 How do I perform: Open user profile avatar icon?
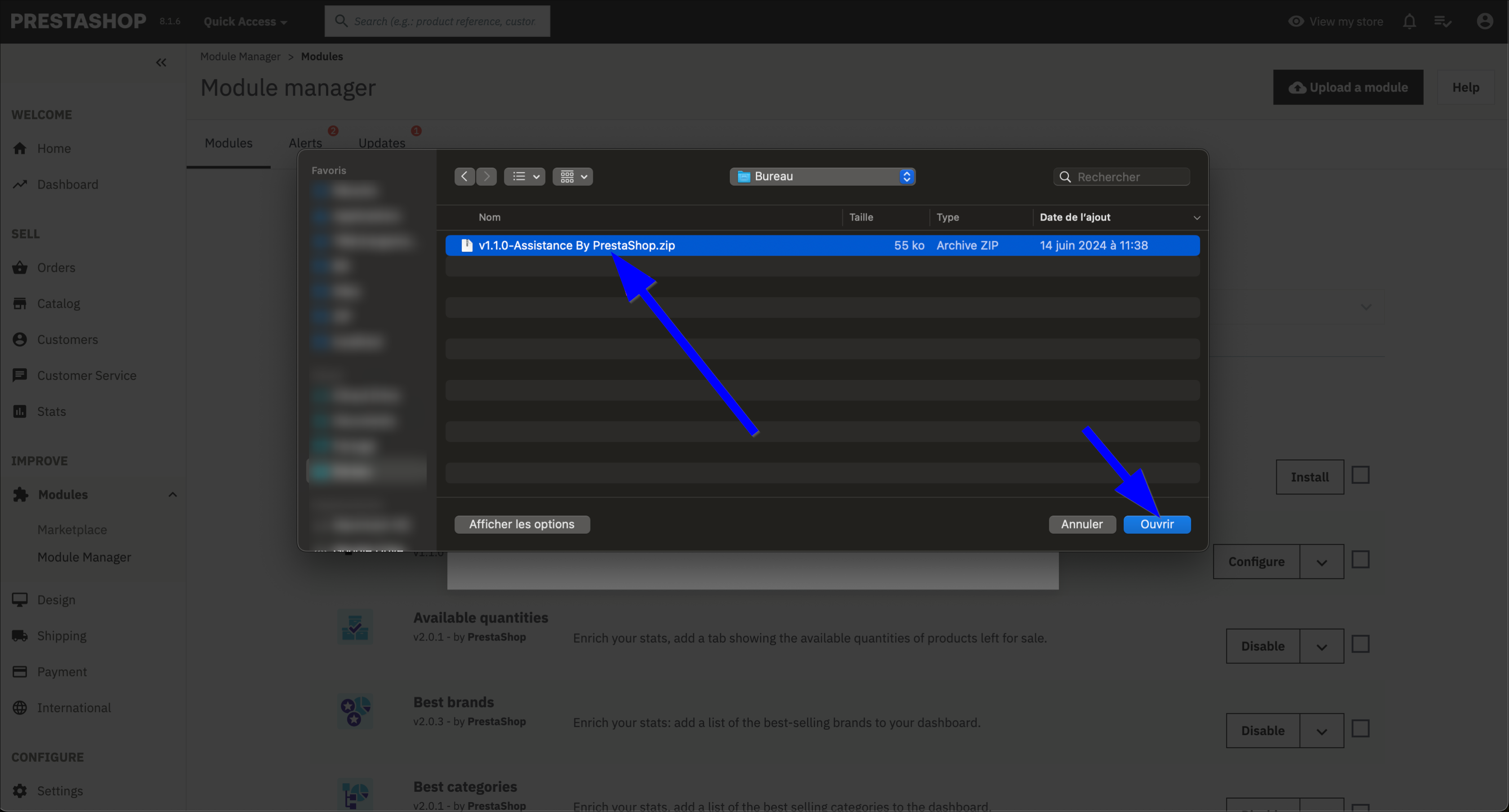click(x=1484, y=21)
